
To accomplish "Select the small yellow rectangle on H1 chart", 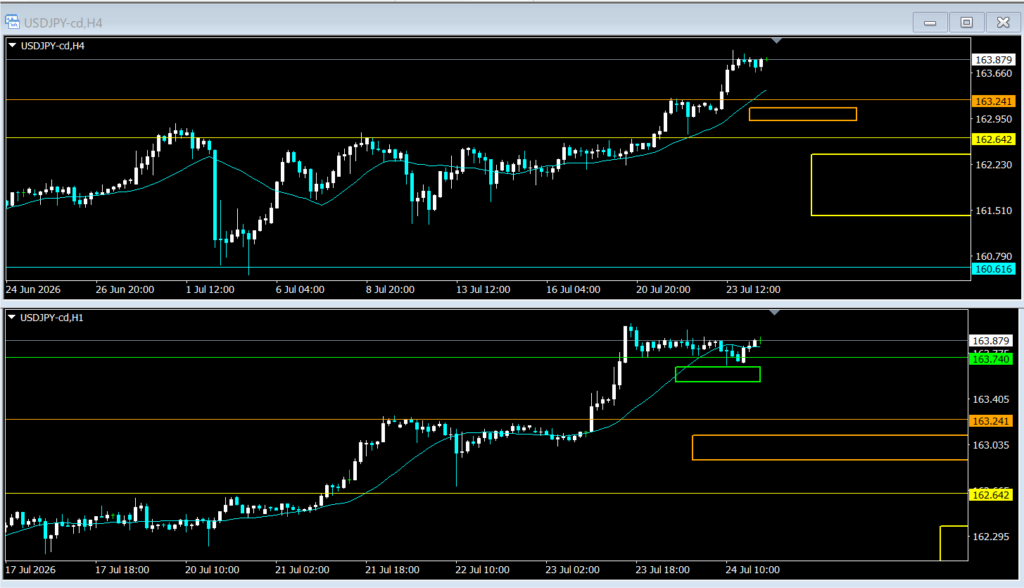I will (x=954, y=543).
